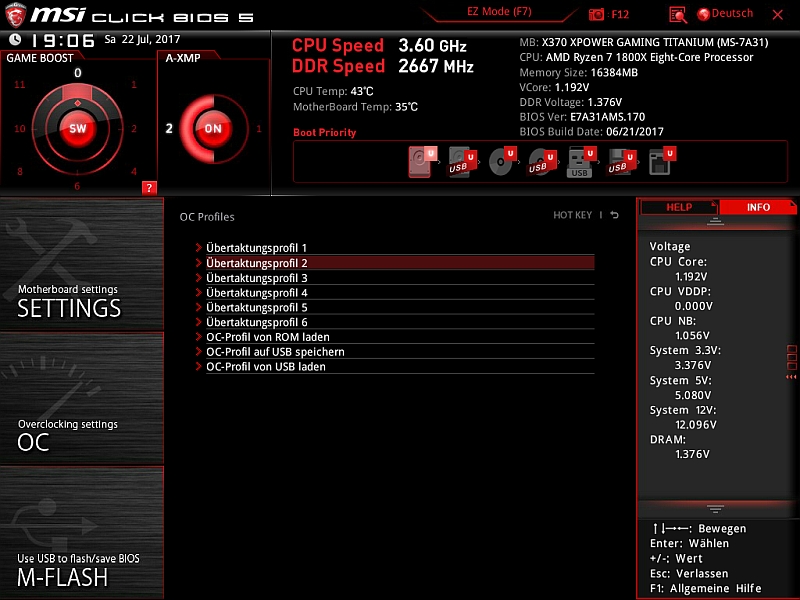Open Overclocking OC section

pyautogui.click(x=82, y=398)
